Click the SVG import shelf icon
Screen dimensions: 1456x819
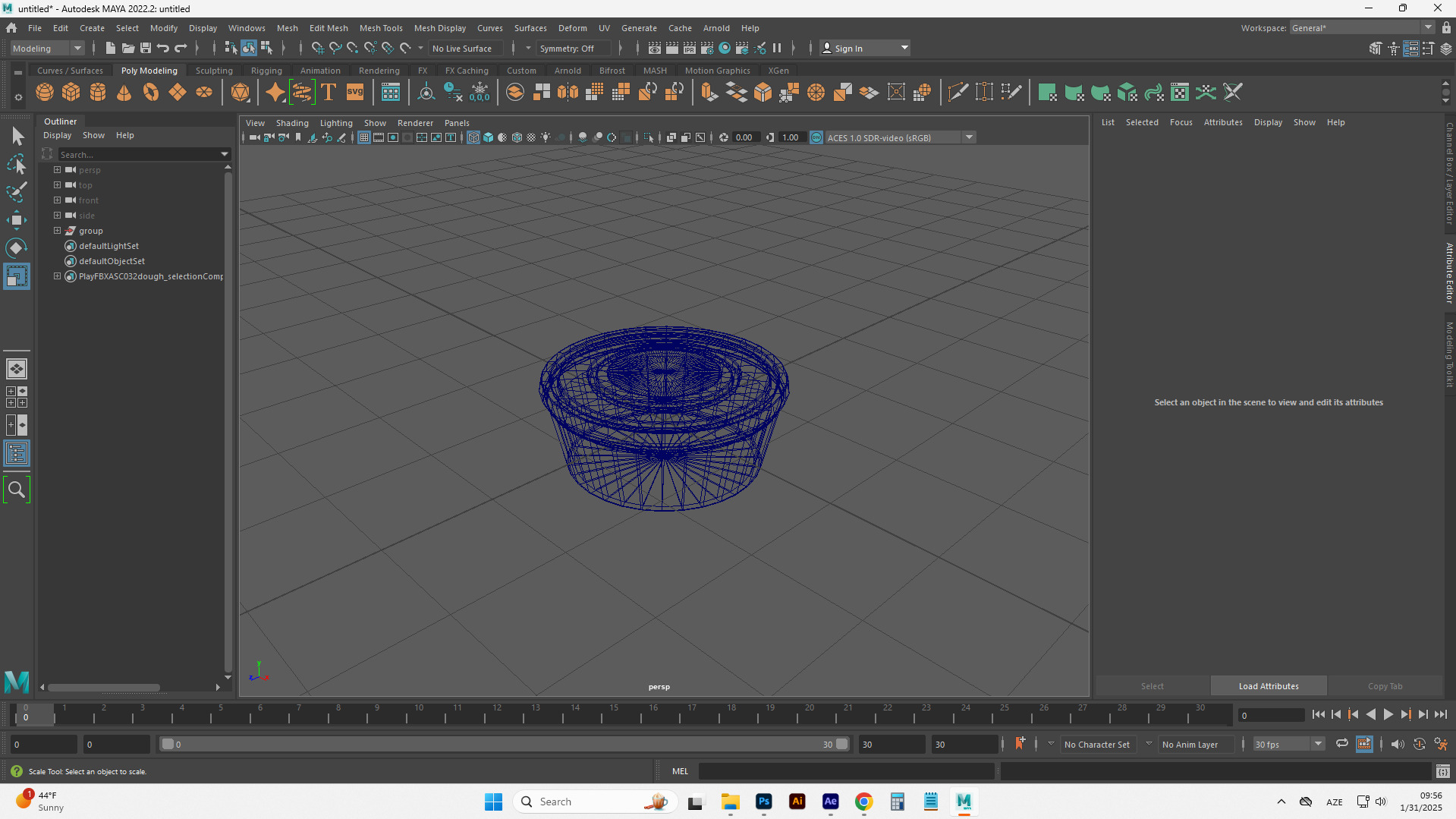(x=355, y=93)
